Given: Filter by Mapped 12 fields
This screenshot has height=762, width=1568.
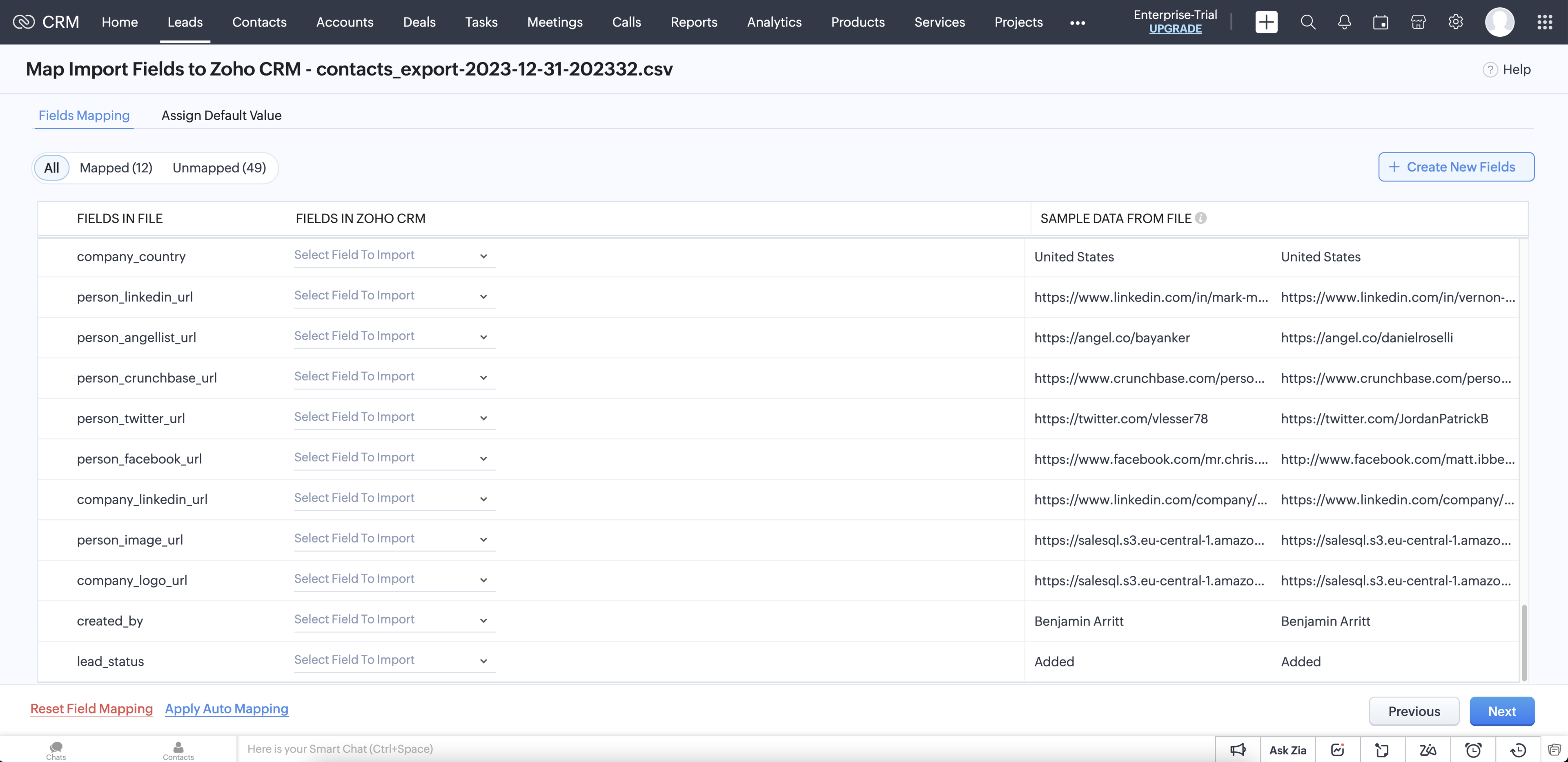Looking at the screenshot, I should (x=116, y=168).
